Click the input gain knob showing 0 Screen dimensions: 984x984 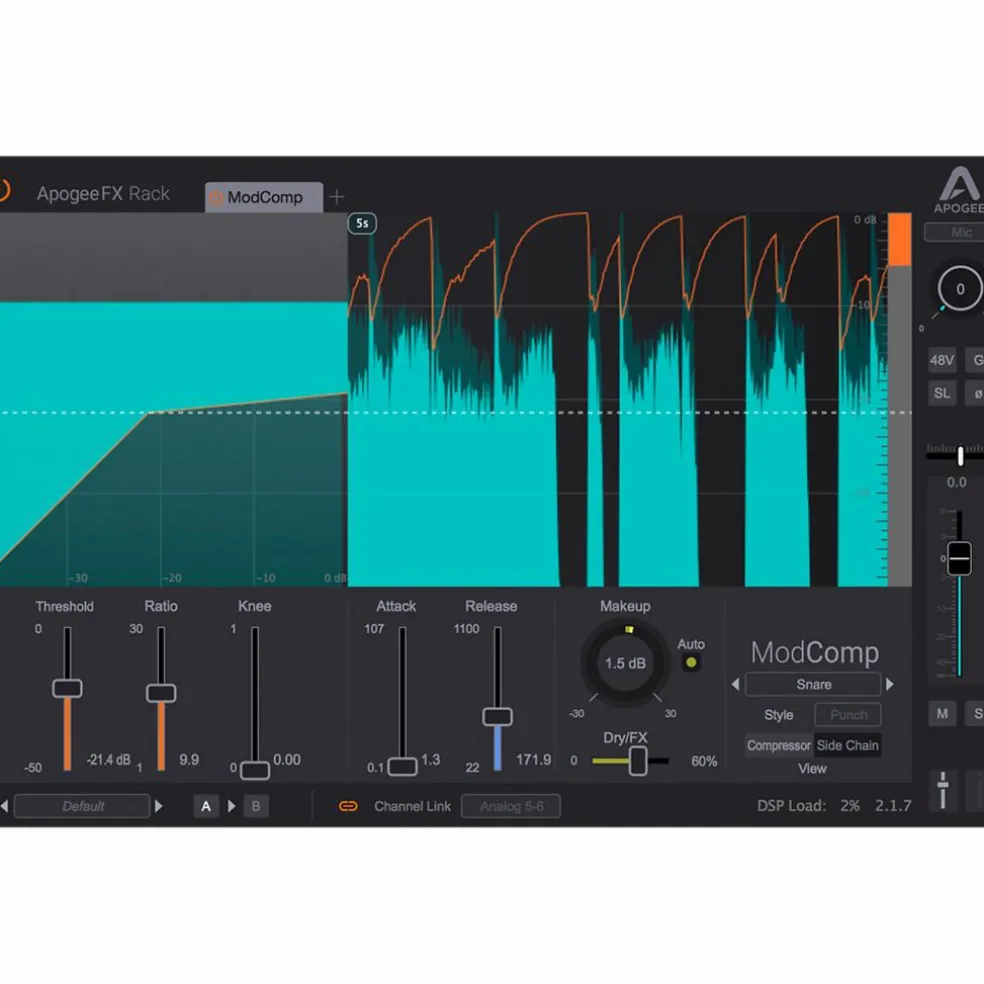point(960,289)
